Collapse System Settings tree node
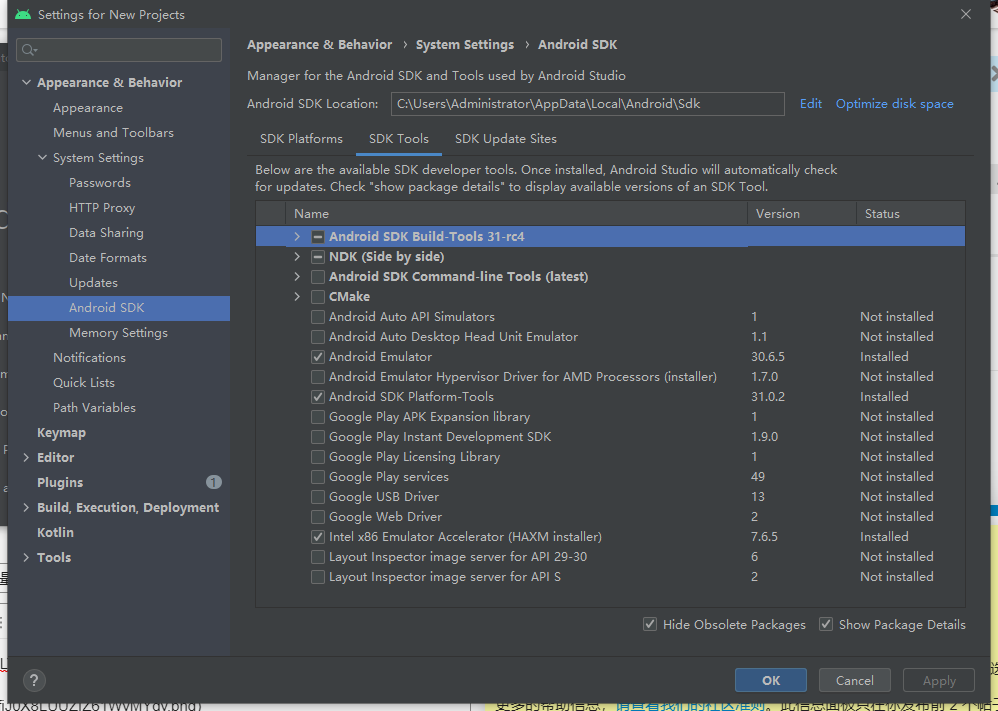 click(x=43, y=158)
